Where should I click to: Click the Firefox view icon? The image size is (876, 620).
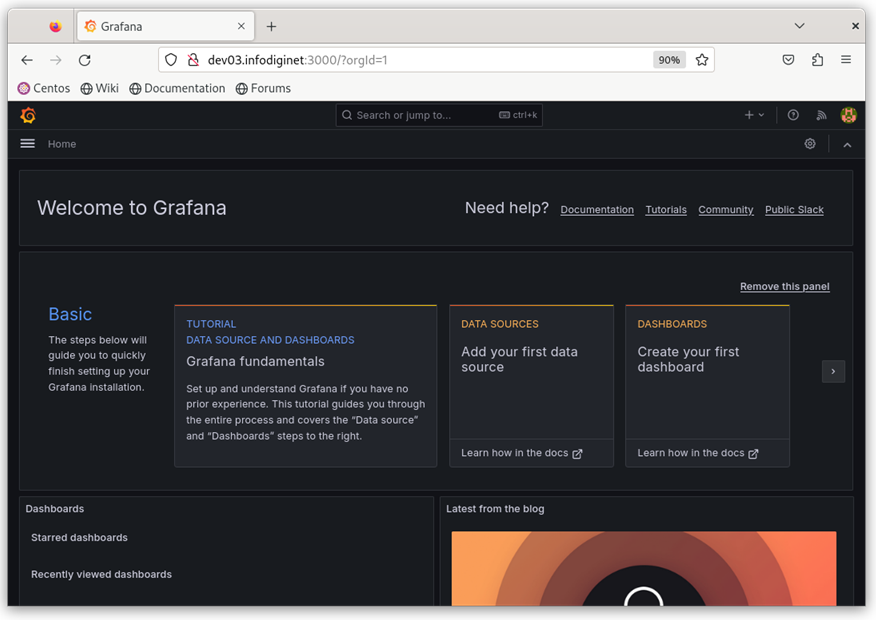pyautogui.click(x=55, y=26)
